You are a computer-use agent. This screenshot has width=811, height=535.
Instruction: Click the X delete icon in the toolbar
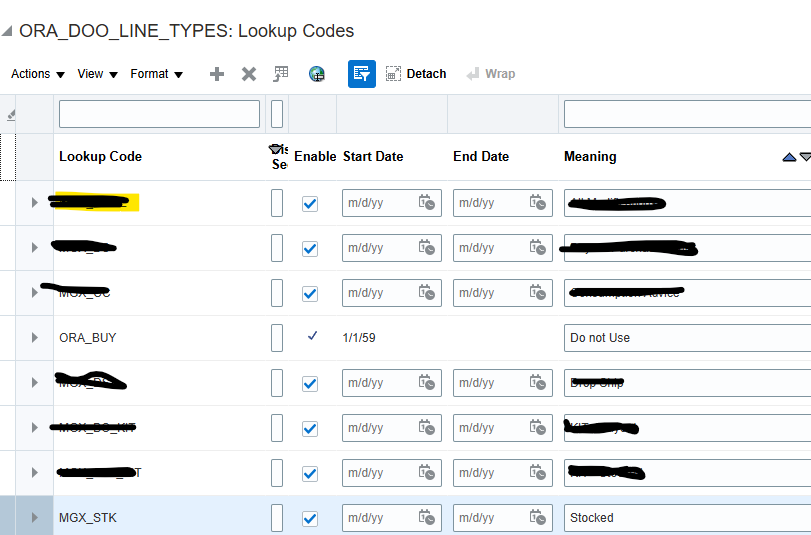(249, 74)
